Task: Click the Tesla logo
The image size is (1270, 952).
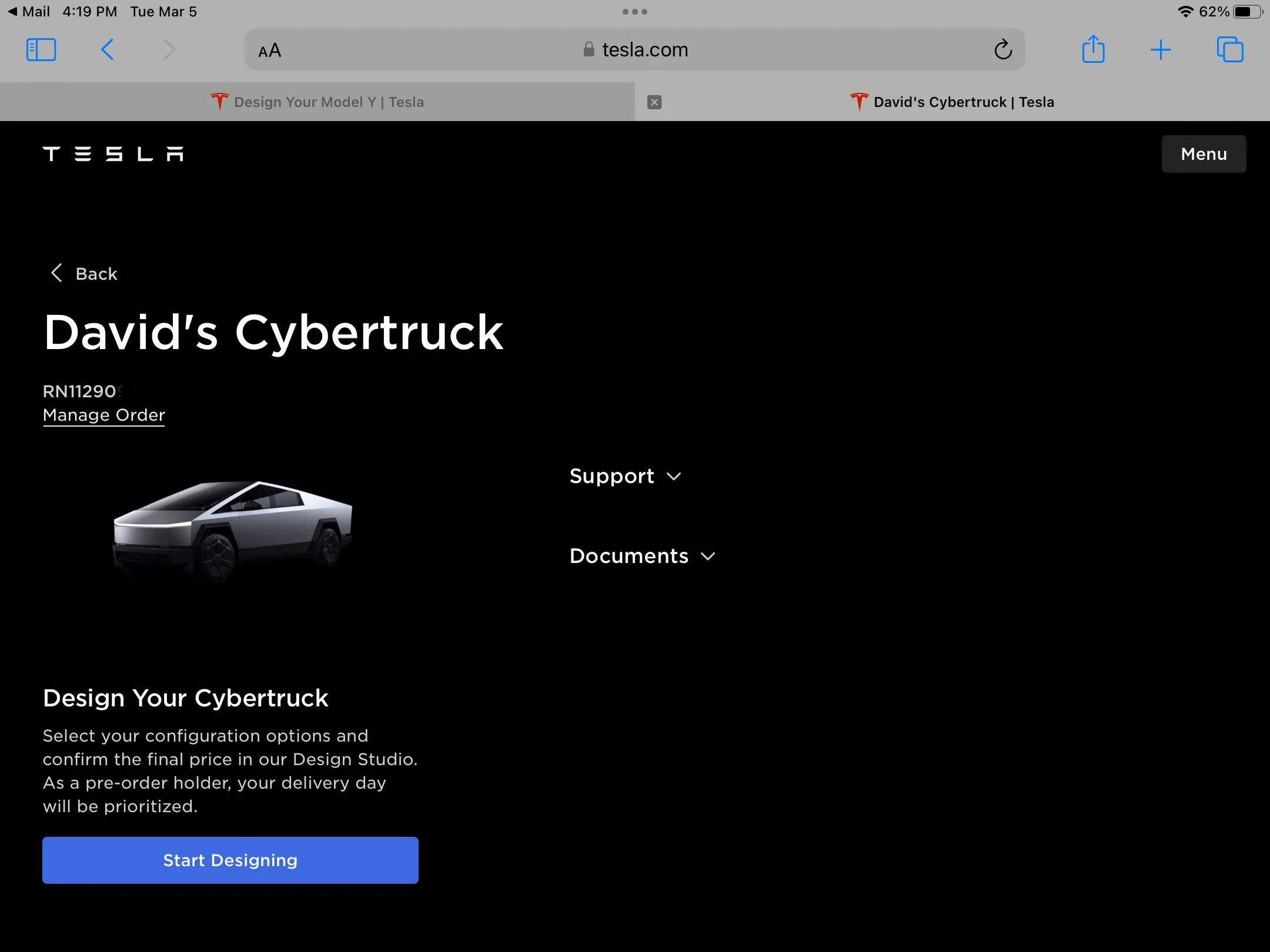Action: click(113, 154)
